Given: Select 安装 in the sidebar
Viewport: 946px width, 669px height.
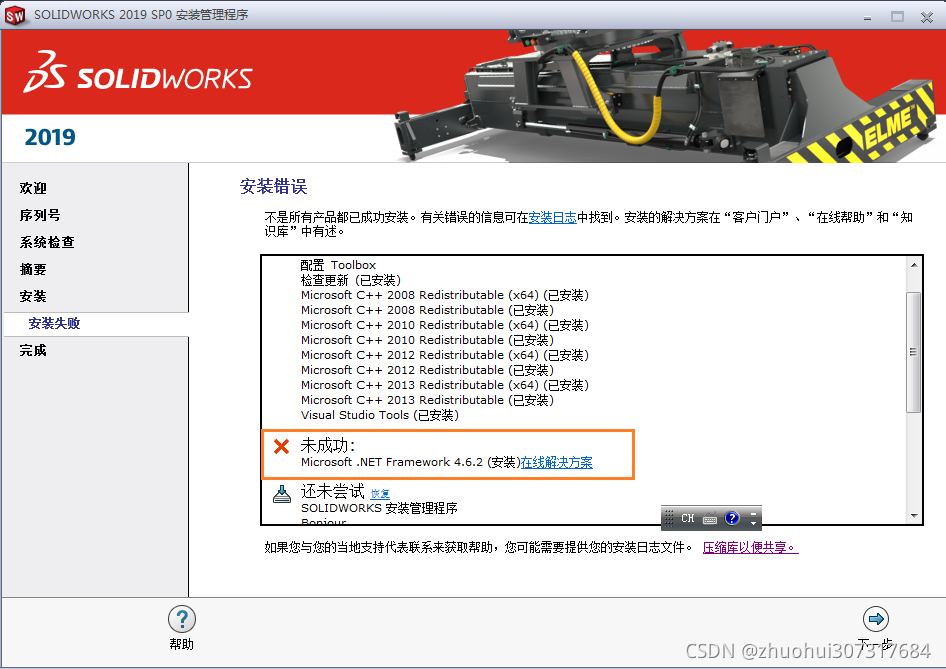Looking at the screenshot, I should (x=33, y=296).
